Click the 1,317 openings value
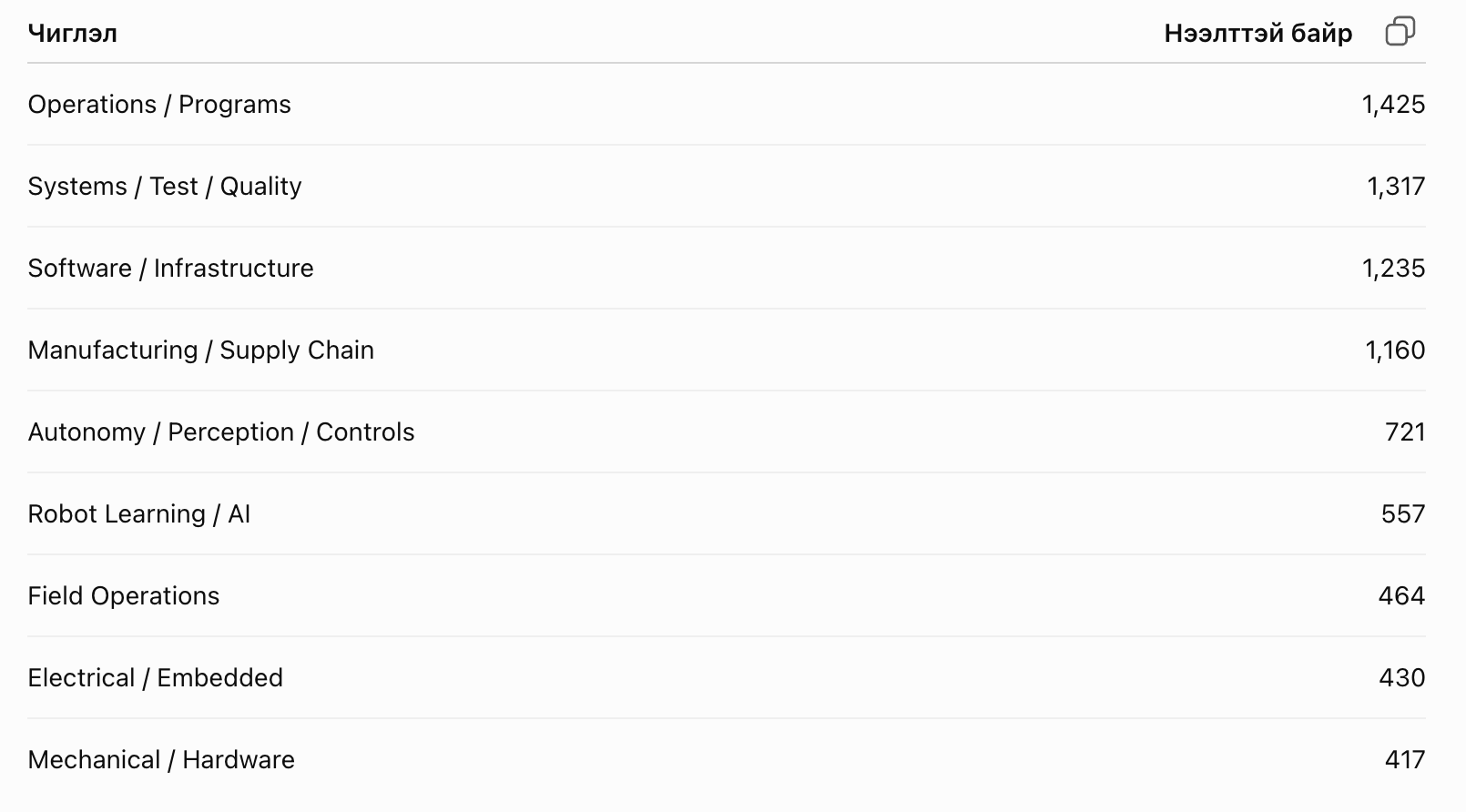1466x812 pixels. (1396, 187)
